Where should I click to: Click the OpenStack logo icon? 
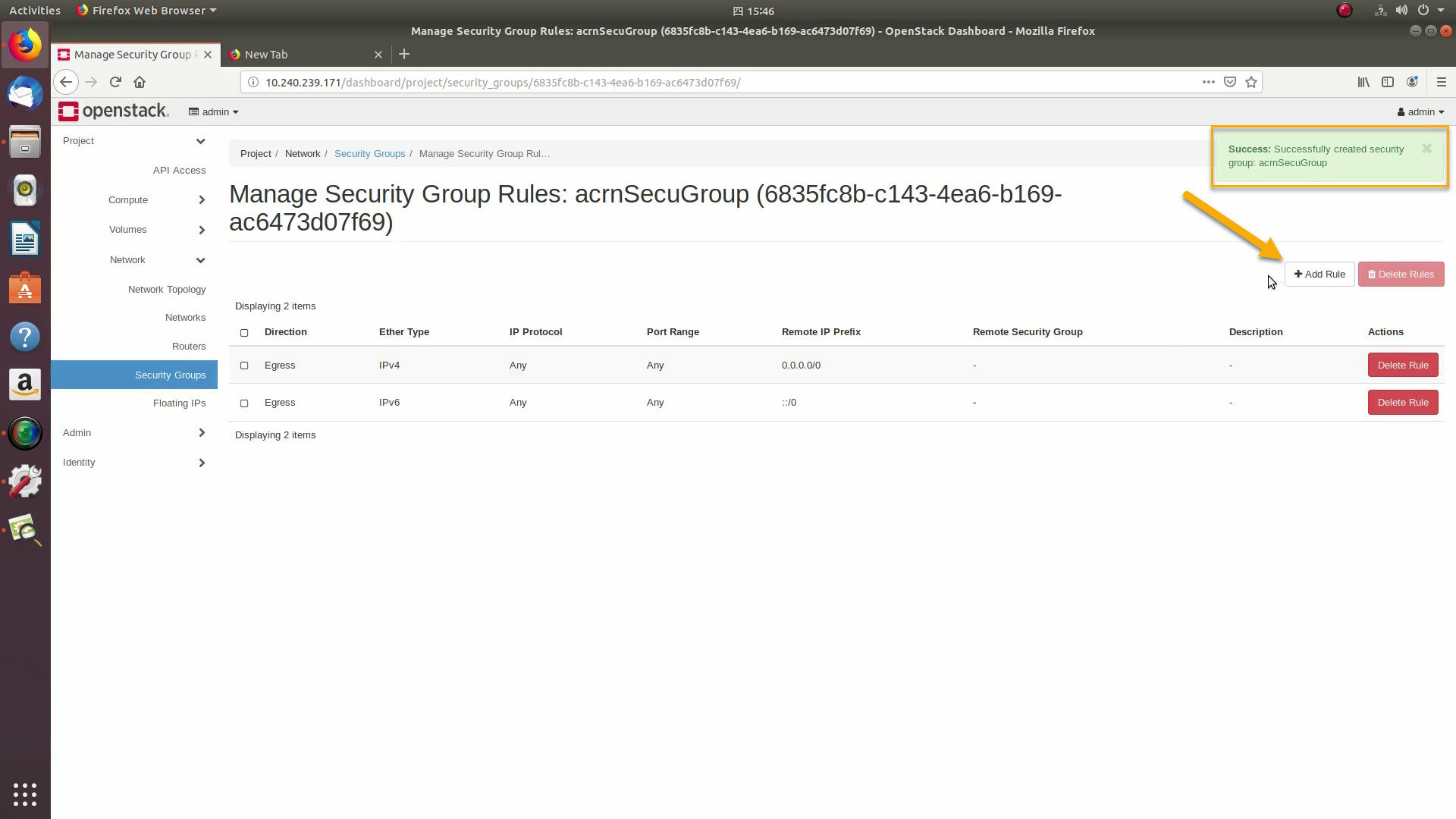pos(68,111)
